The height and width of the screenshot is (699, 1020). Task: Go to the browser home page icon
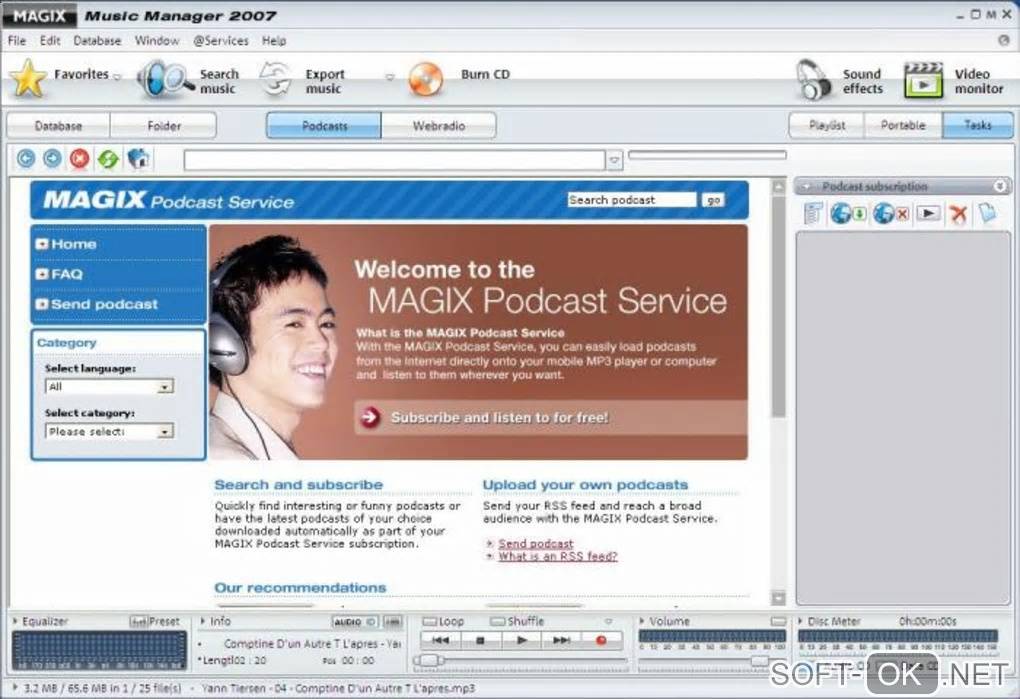click(138, 159)
